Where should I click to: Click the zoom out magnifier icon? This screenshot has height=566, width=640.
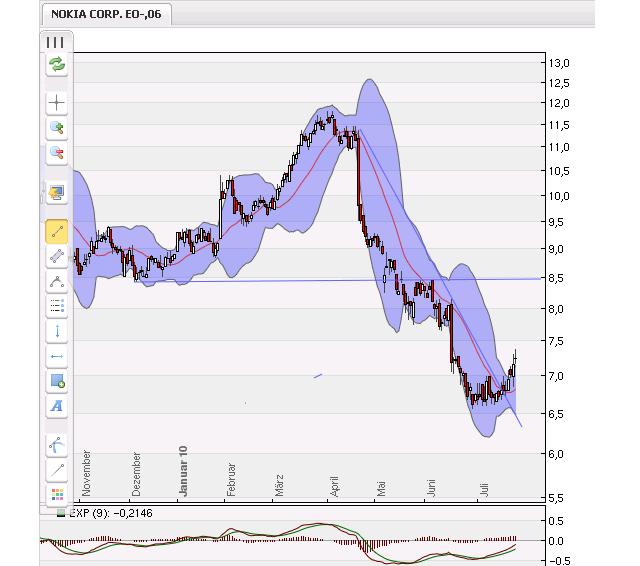[57, 153]
